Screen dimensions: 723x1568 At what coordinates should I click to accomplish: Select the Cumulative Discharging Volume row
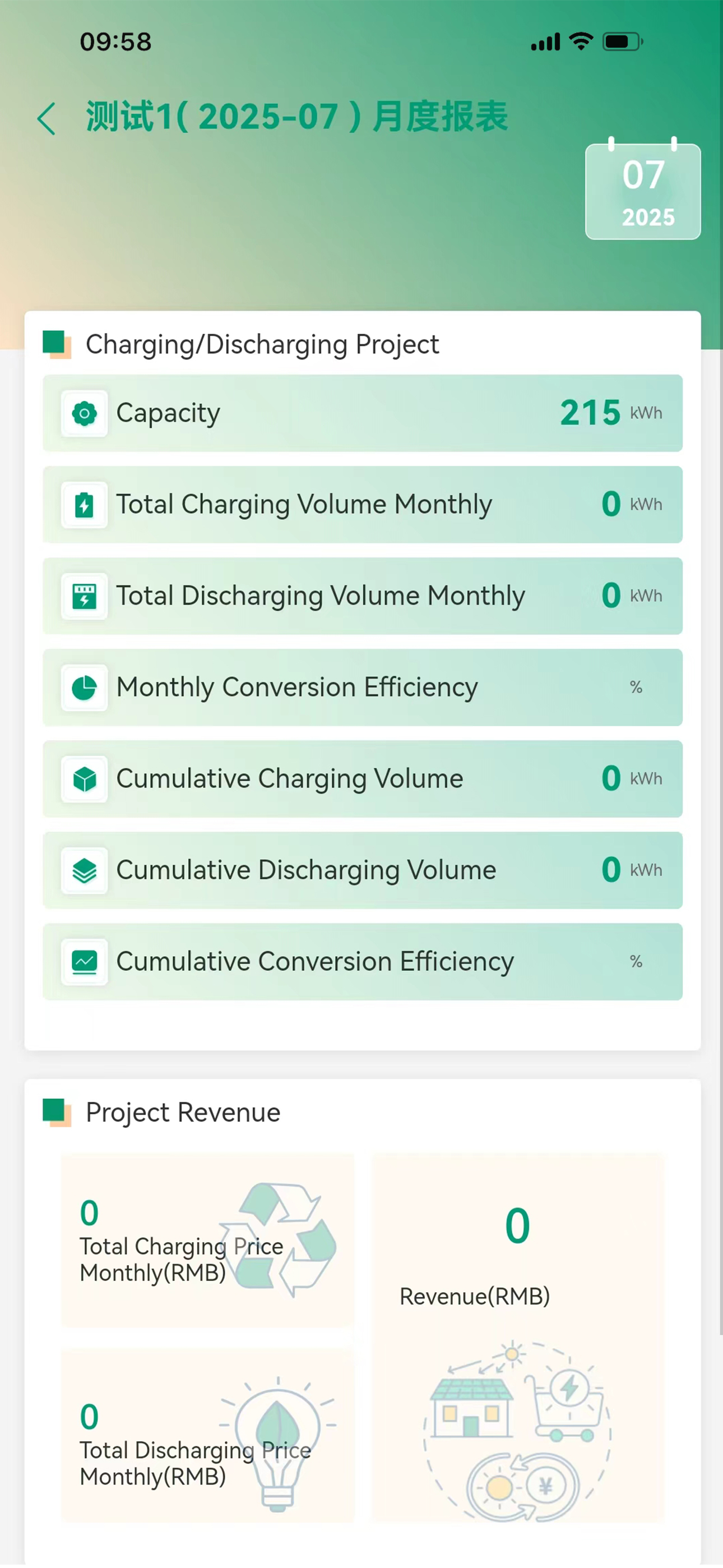363,870
